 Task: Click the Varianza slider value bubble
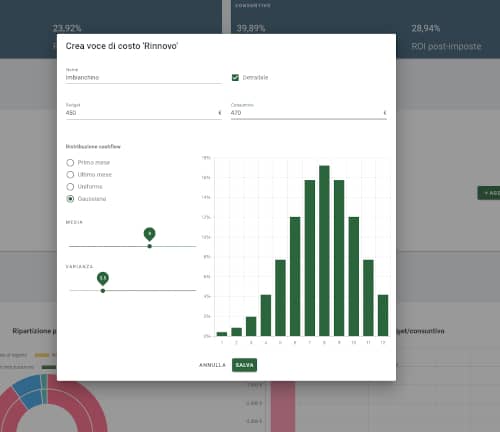[x=103, y=278]
